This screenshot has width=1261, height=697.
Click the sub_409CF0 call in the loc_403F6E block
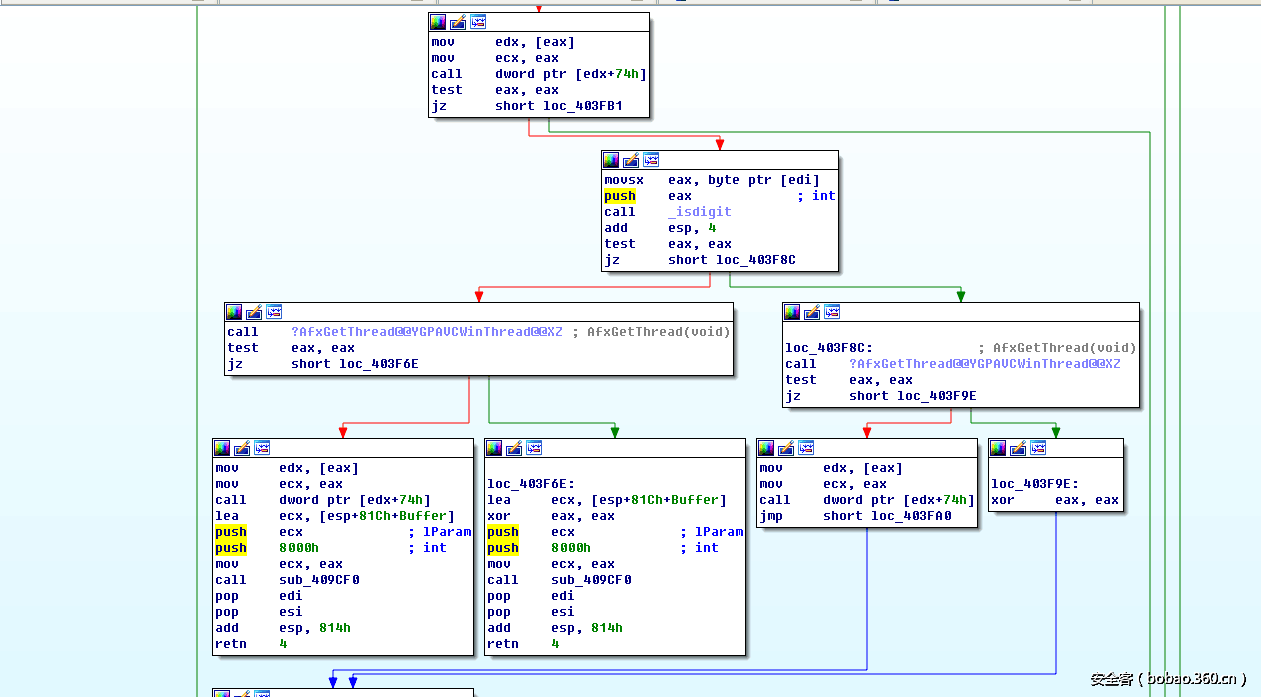(591, 580)
